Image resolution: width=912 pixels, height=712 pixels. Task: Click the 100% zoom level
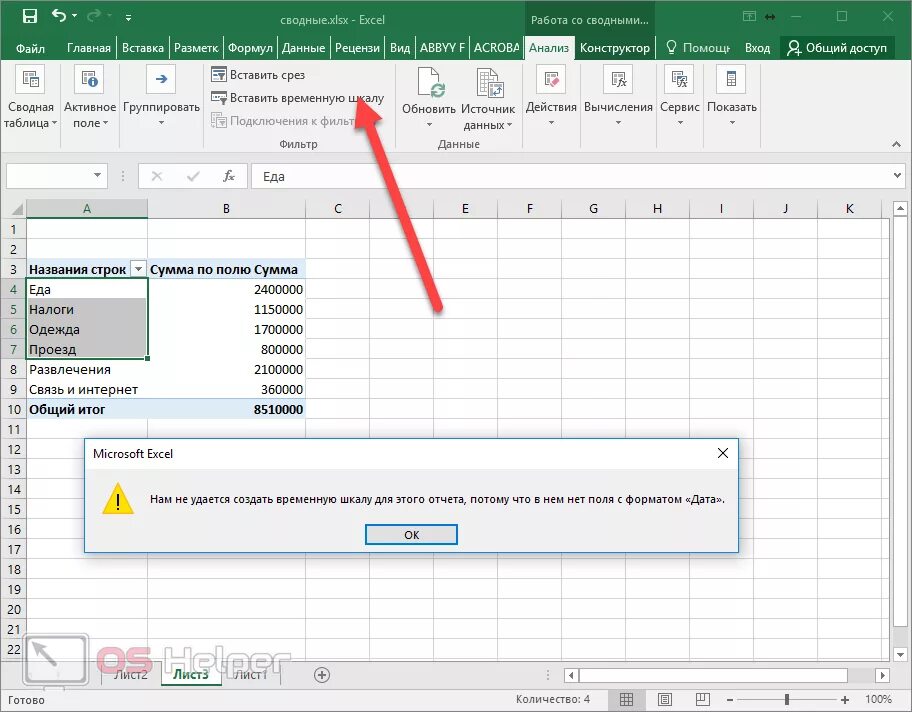(x=878, y=699)
